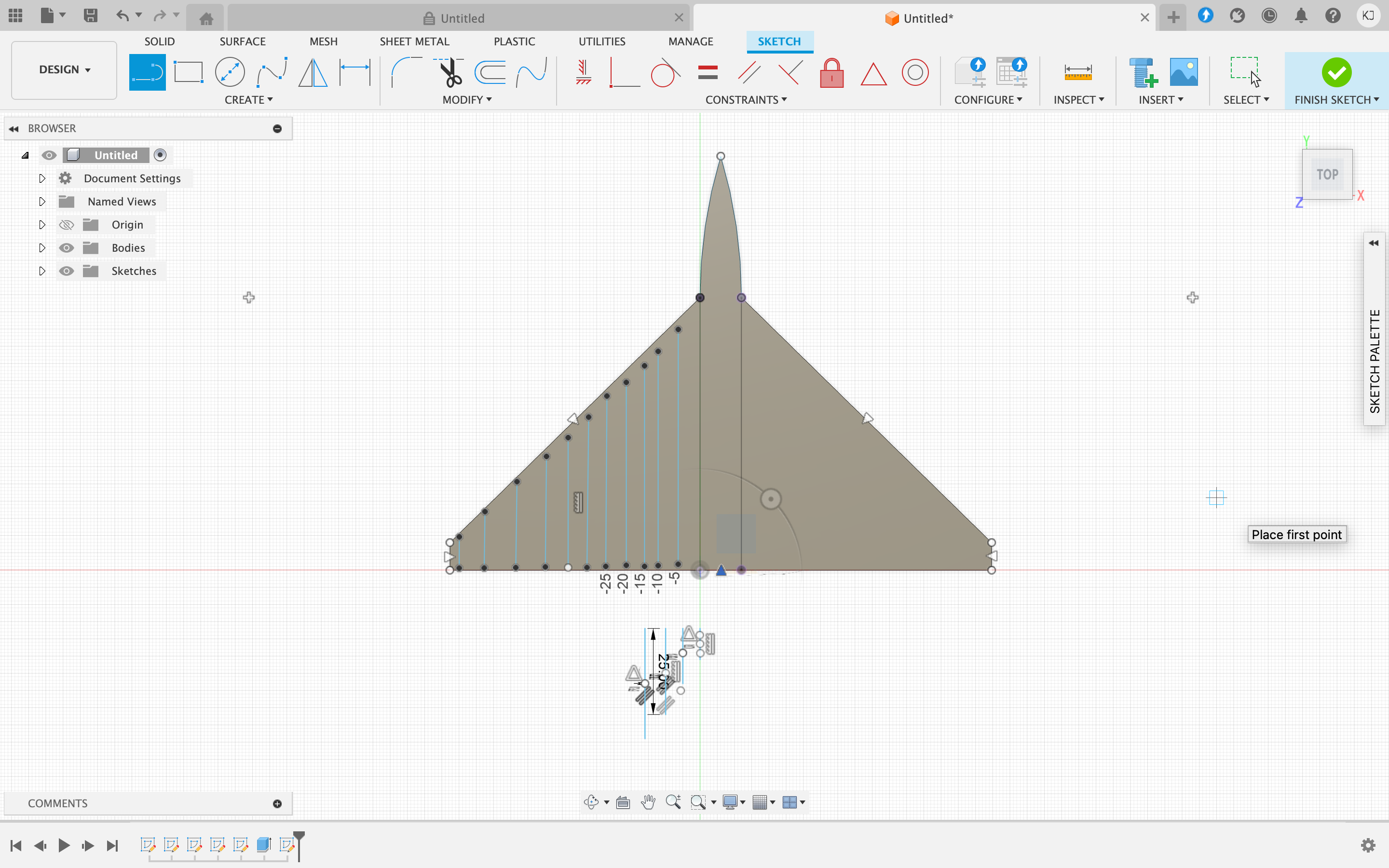Open the notifications bell
Image resolution: width=1389 pixels, height=868 pixels.
[x=1301, y=16]
